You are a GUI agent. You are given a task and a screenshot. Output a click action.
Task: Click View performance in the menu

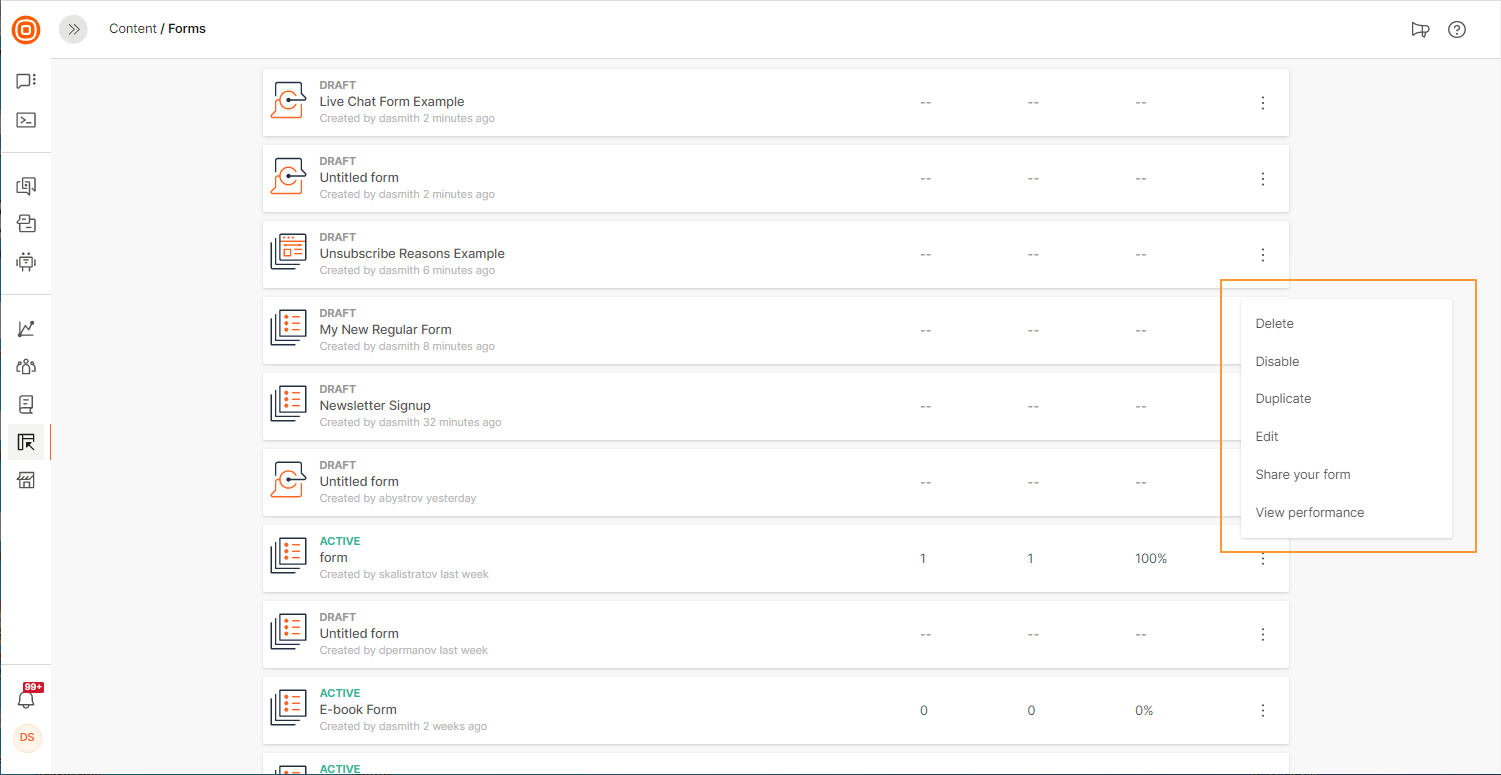tap(1309, 513)
